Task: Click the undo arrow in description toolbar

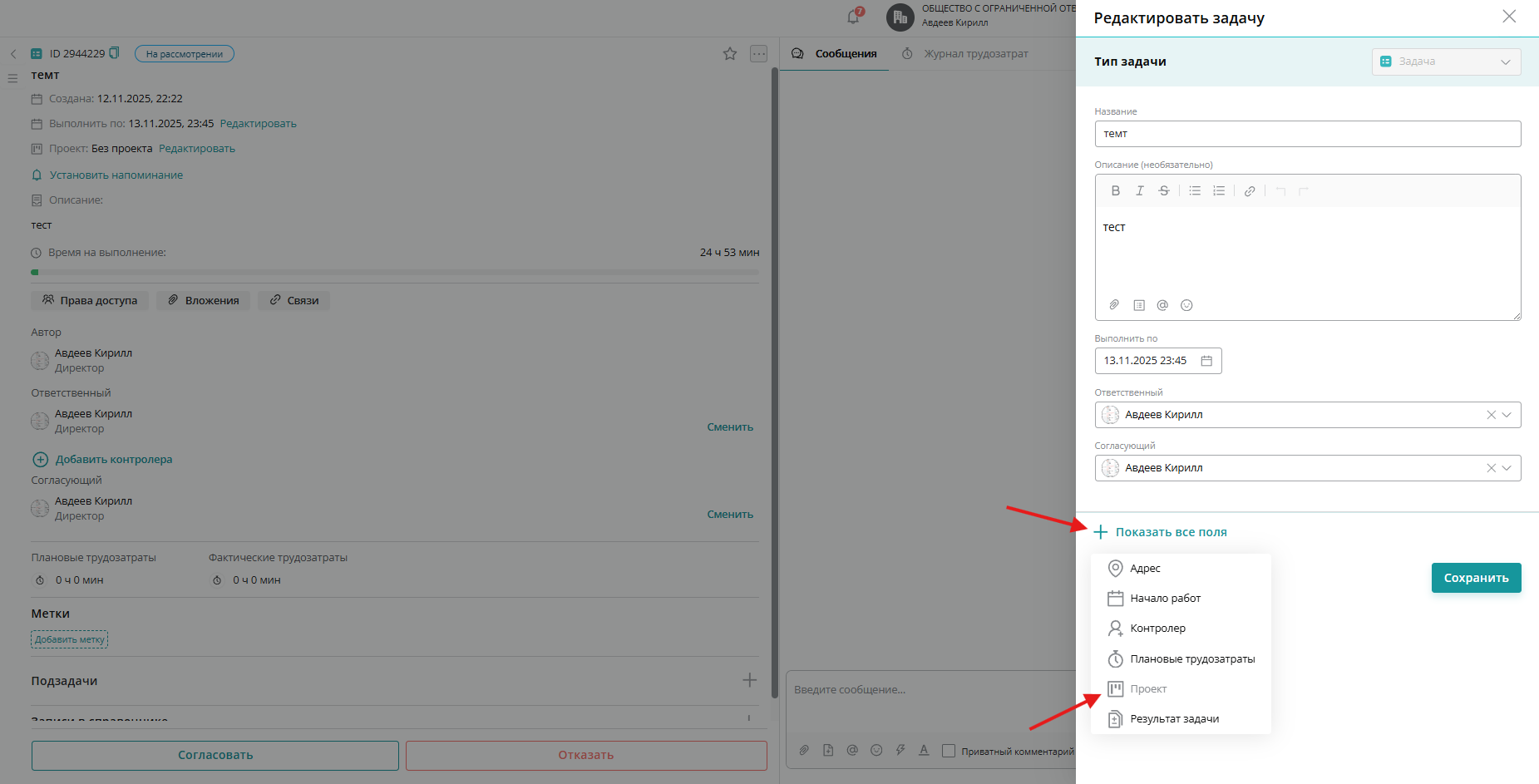Action: 1280,191
